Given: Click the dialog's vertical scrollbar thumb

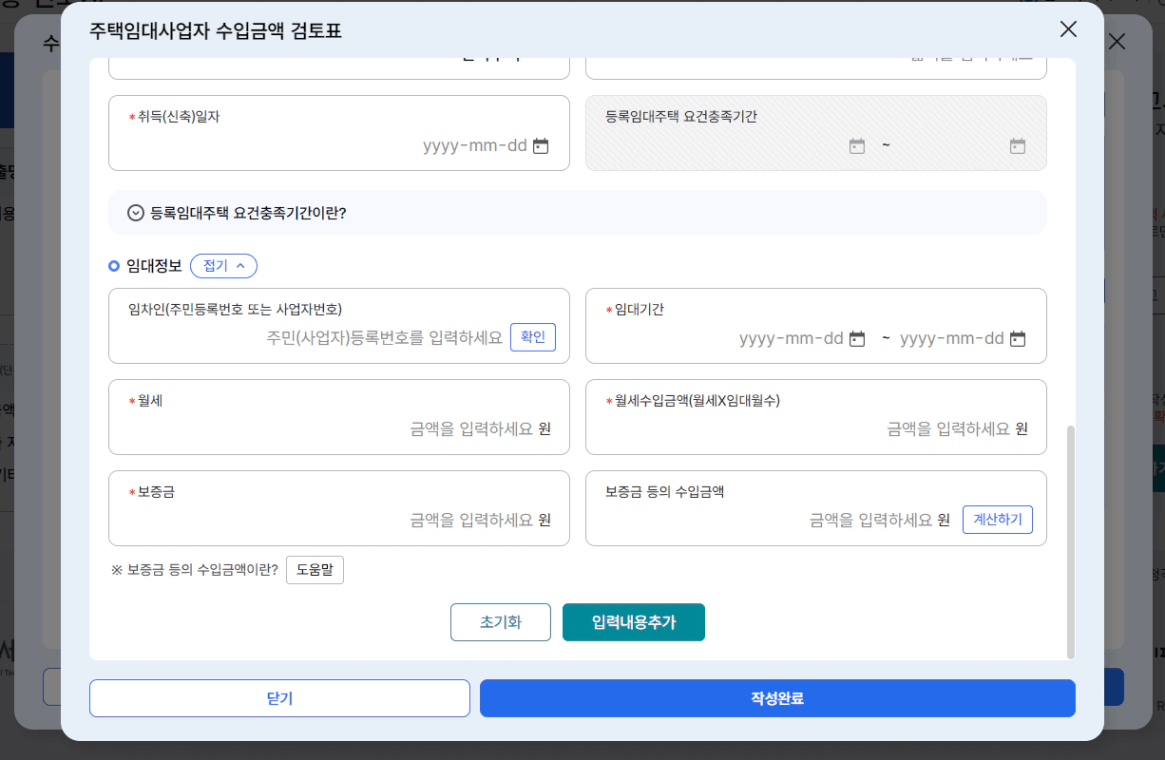Looking at the screenshot, I should 1071,540.
